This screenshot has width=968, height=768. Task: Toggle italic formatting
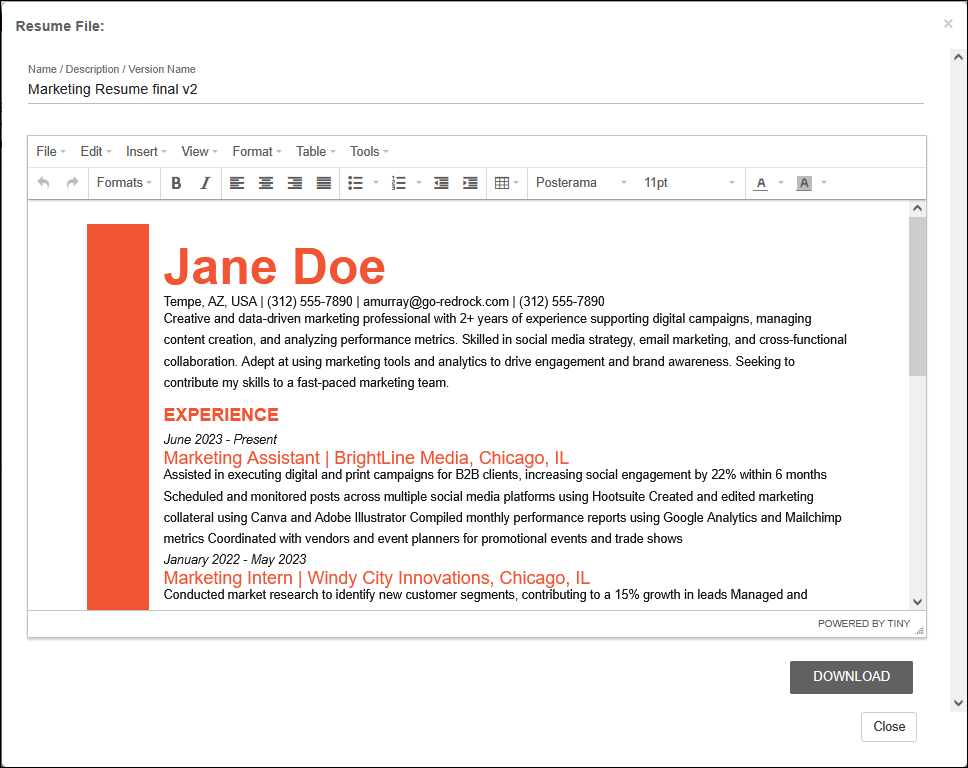coord(205,183)
